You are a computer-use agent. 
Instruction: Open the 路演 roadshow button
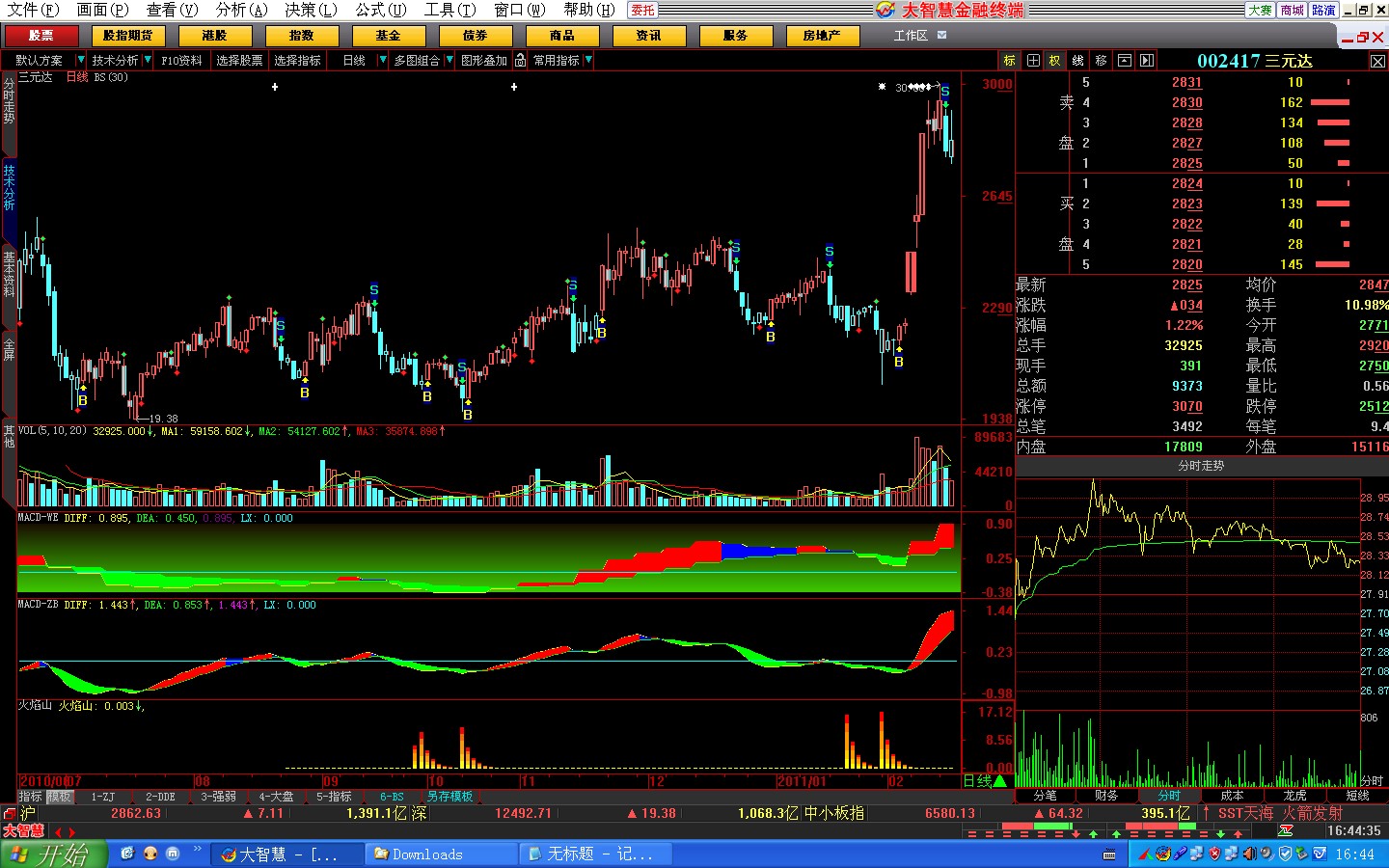[x=1323, y=10]
